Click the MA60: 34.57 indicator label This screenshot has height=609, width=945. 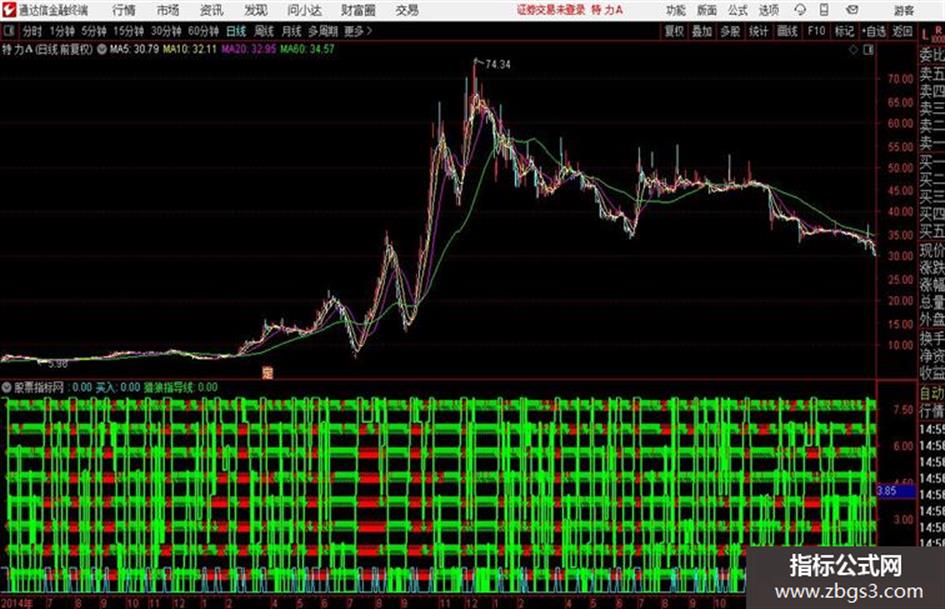pyautogui.click(x=307, y=49)
